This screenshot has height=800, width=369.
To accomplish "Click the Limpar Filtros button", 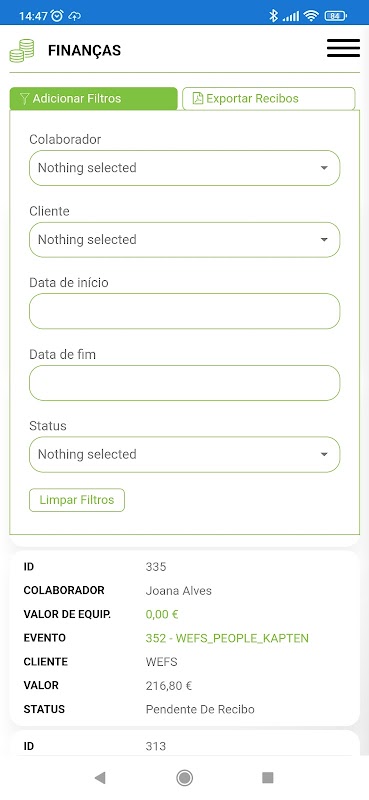I will pyautogui.click(x=77, y=500).
